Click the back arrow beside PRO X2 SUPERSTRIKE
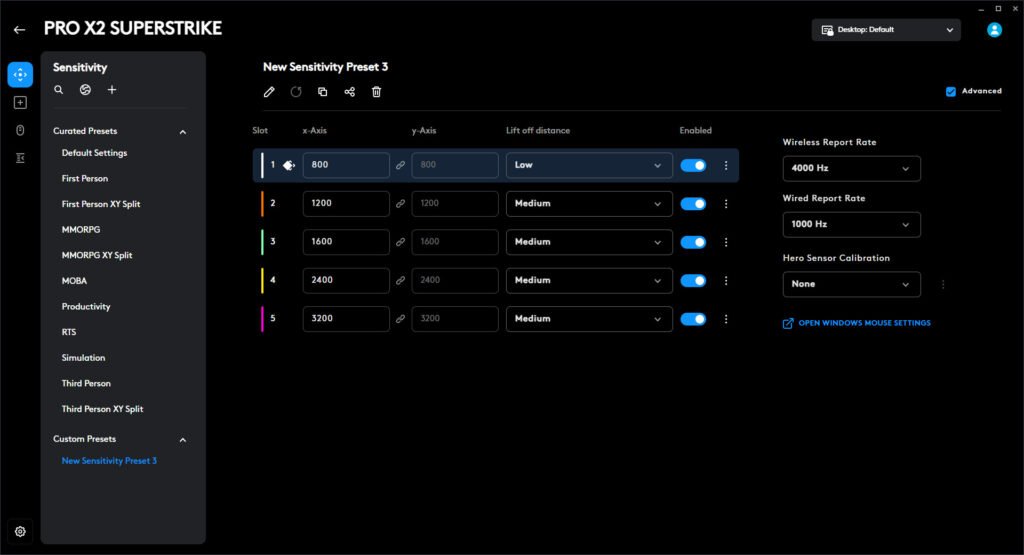Viewport: 1024px width, 555px height. 20,29
